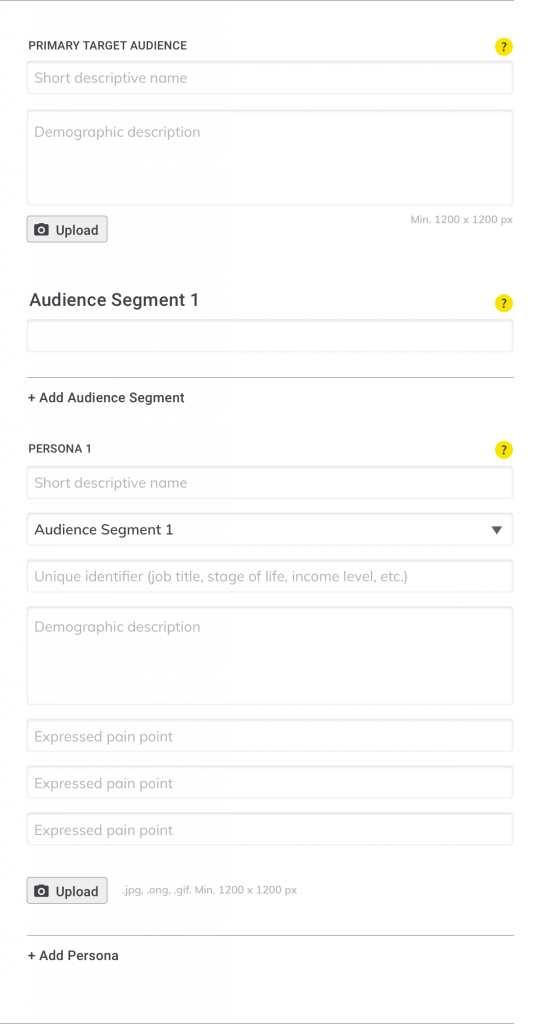The width and height of the screenshot is (549, 1024).
Task: Focus the first Expressed pain point field
Action: click(270, 736)
